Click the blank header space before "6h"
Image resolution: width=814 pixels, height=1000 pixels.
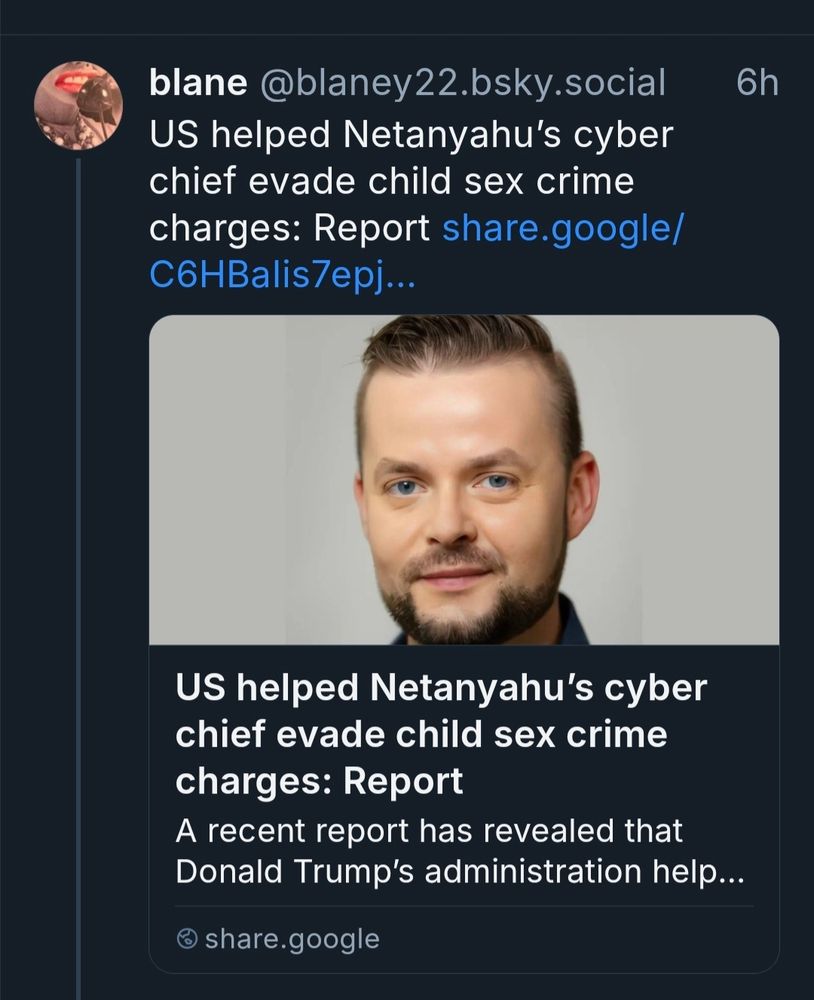(x=698, y=83)
